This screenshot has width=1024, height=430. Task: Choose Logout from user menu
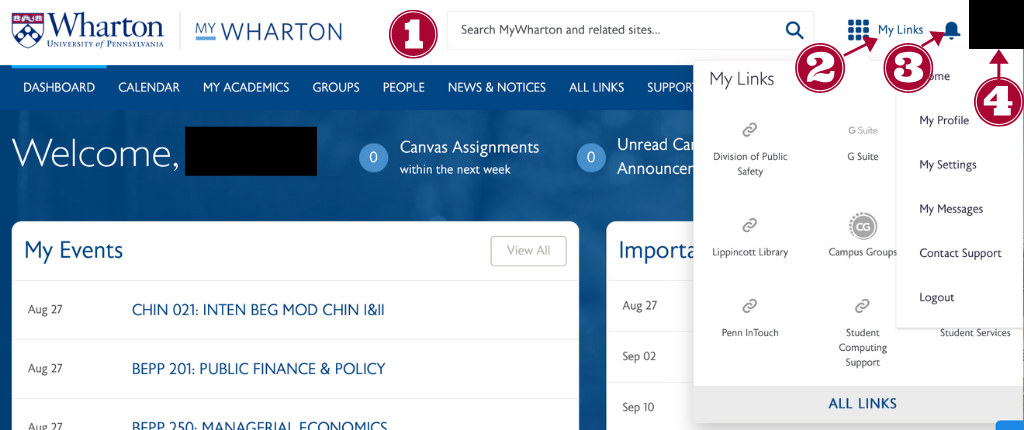pyautogui.click(x=936, y=297)
